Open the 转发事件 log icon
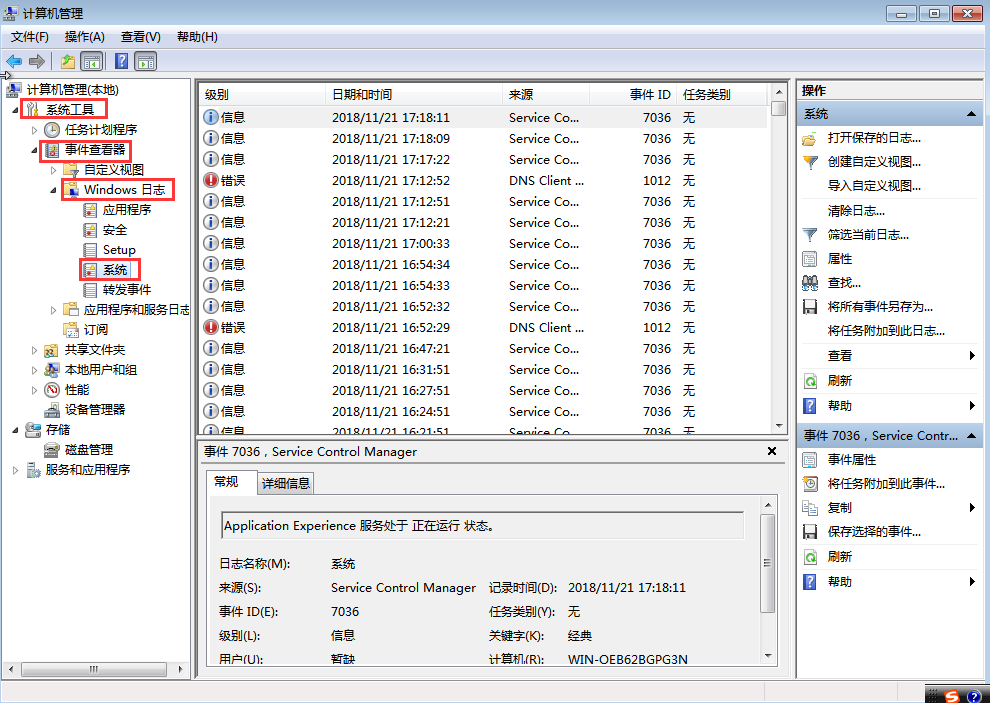The height and width of the screenshot is (703, 990). tap(91, 290)
